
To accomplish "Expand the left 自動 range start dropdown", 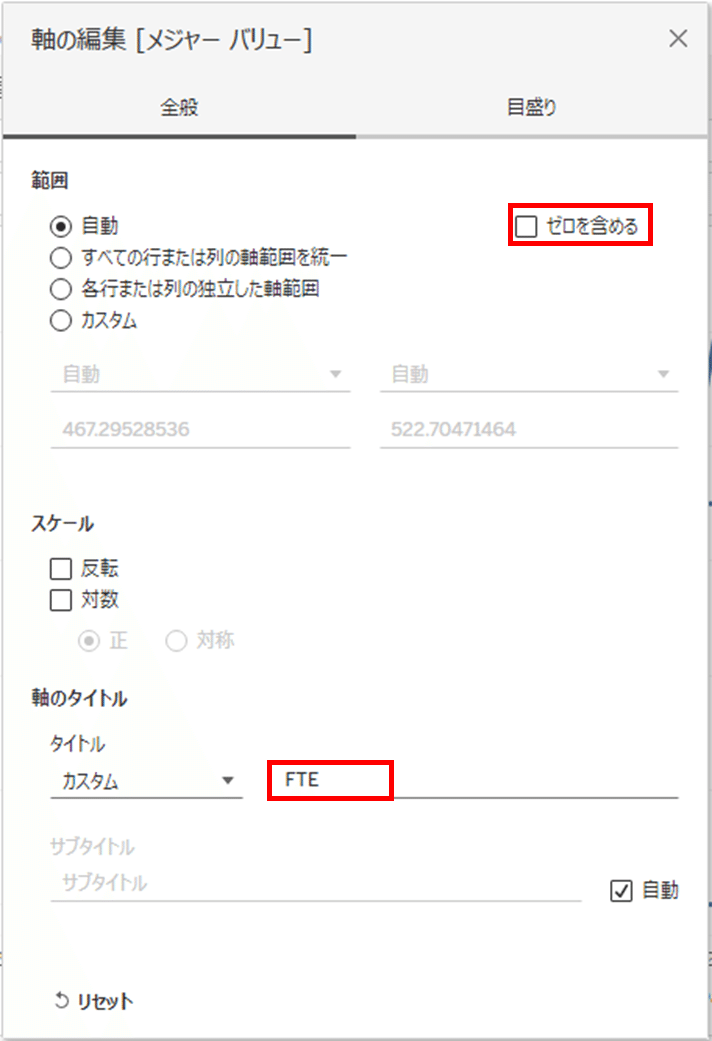I will [201, 374].
